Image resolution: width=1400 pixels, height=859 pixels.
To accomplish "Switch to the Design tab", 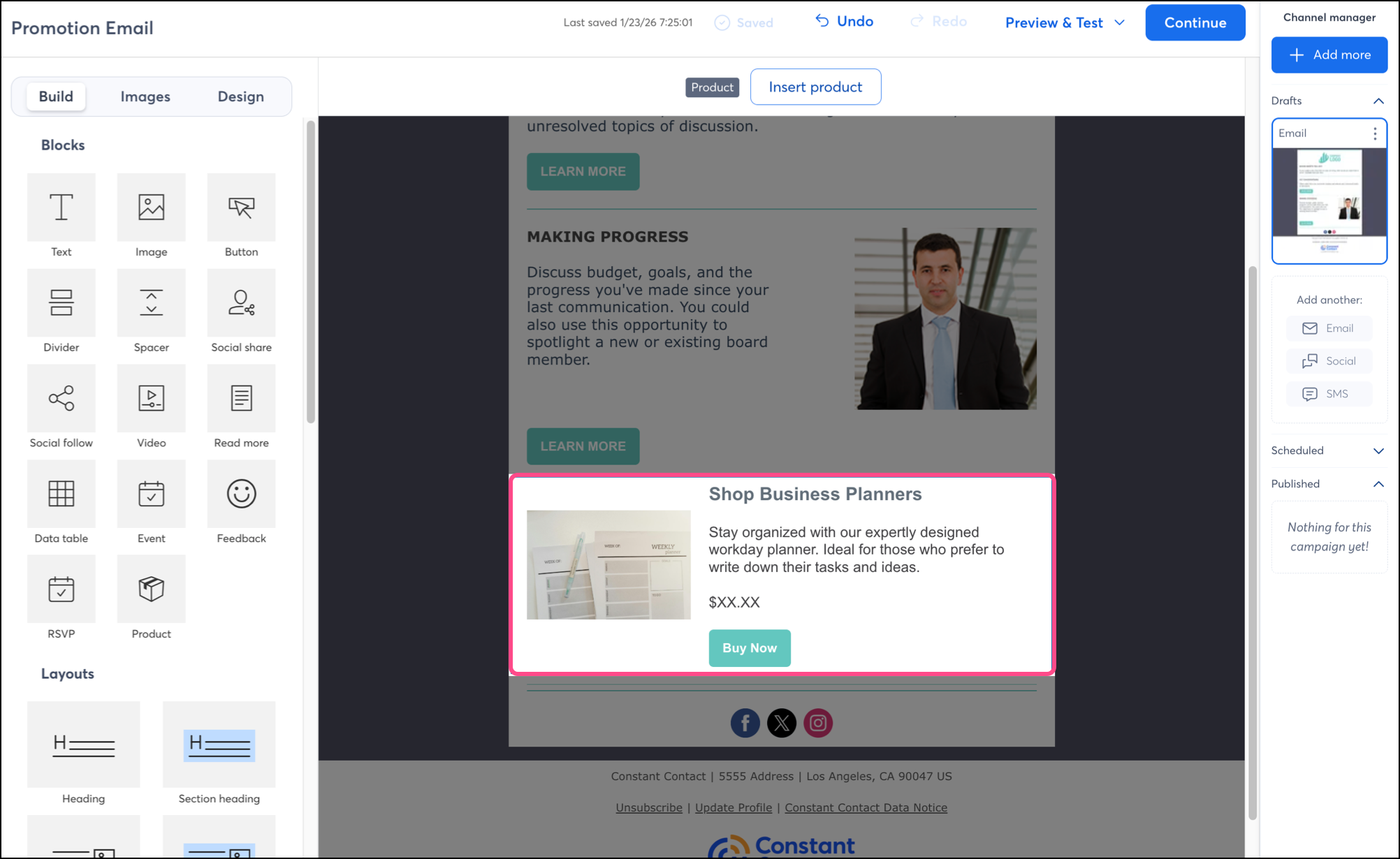I will coord(240,96).
